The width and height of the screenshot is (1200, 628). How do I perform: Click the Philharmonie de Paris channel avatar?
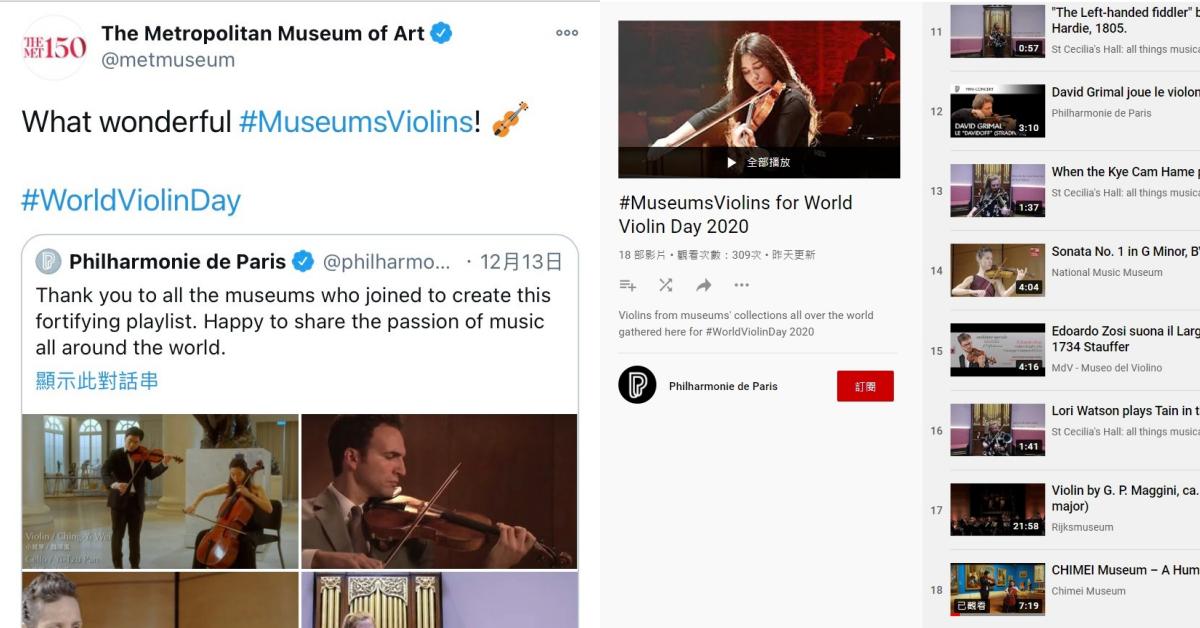click(x=637, y=385)
